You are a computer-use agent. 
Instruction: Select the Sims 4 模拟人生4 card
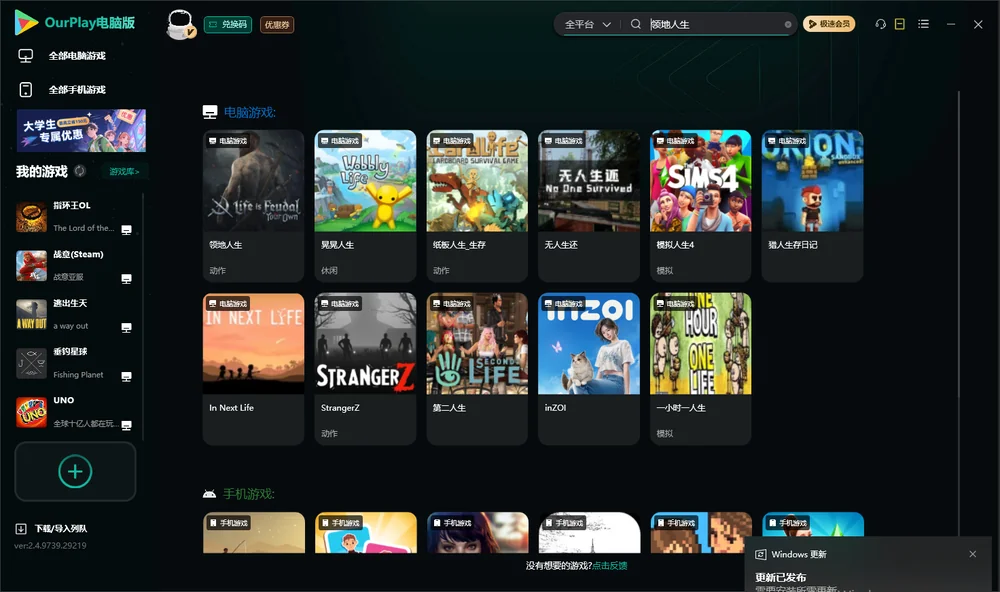tap(701, 206)
